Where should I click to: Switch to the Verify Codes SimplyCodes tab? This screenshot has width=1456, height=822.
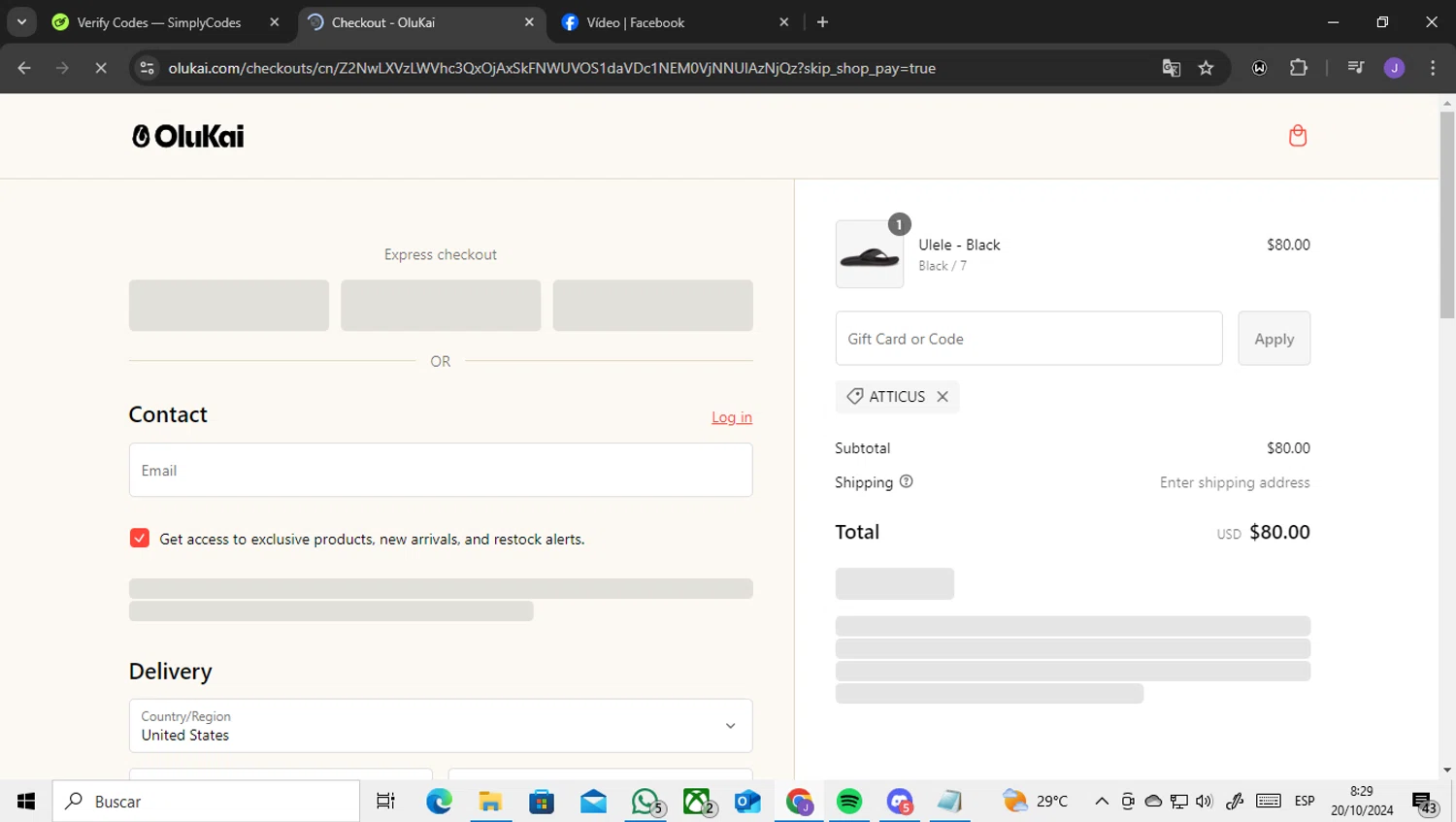pyautogui.click(x=159, y=22)
